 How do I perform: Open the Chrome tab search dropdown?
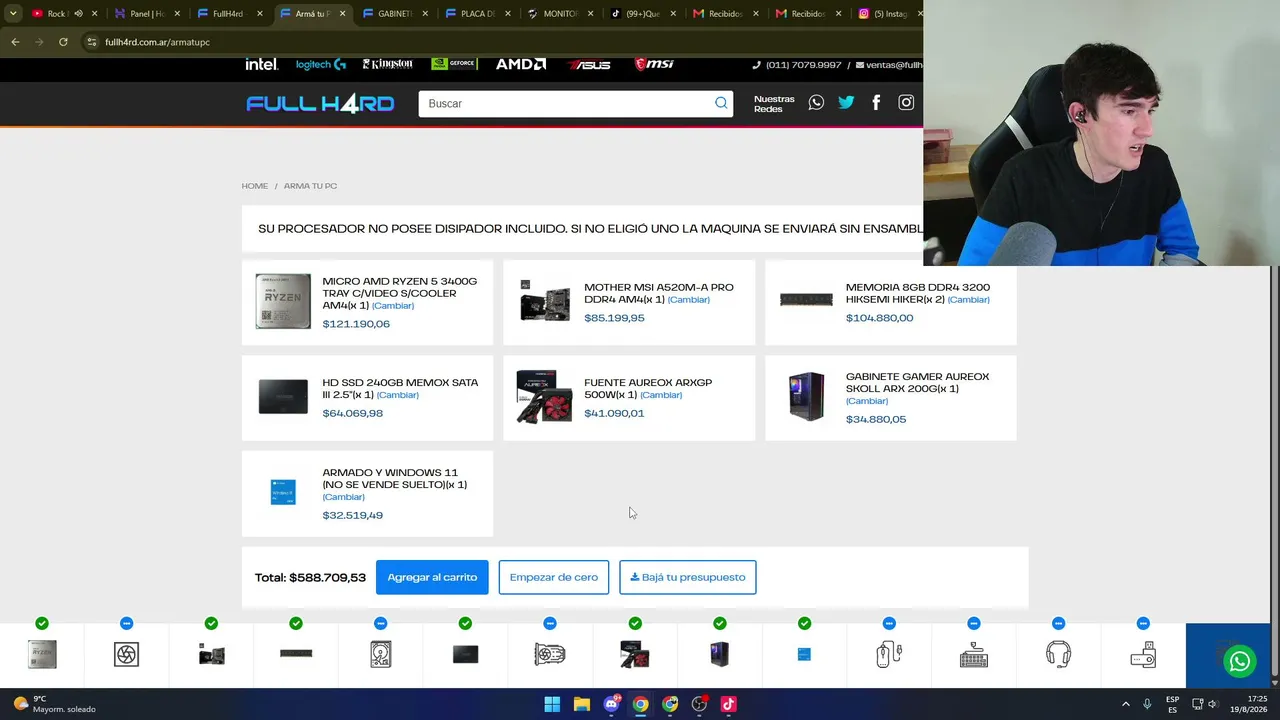13,14
